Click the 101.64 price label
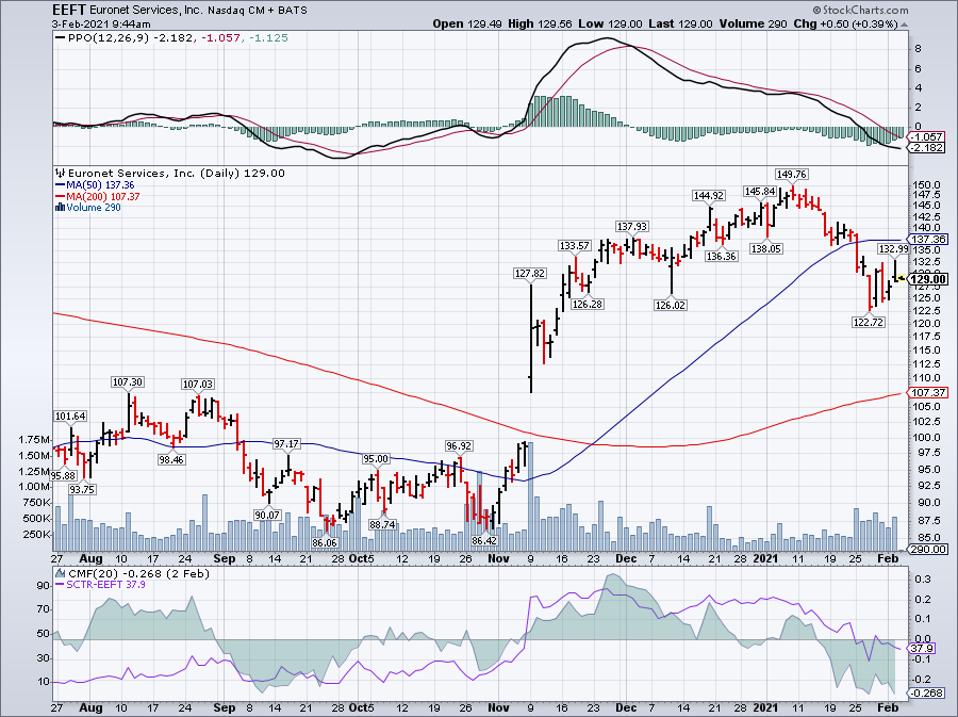Screen dimensions: 958x717 point(70,416)
